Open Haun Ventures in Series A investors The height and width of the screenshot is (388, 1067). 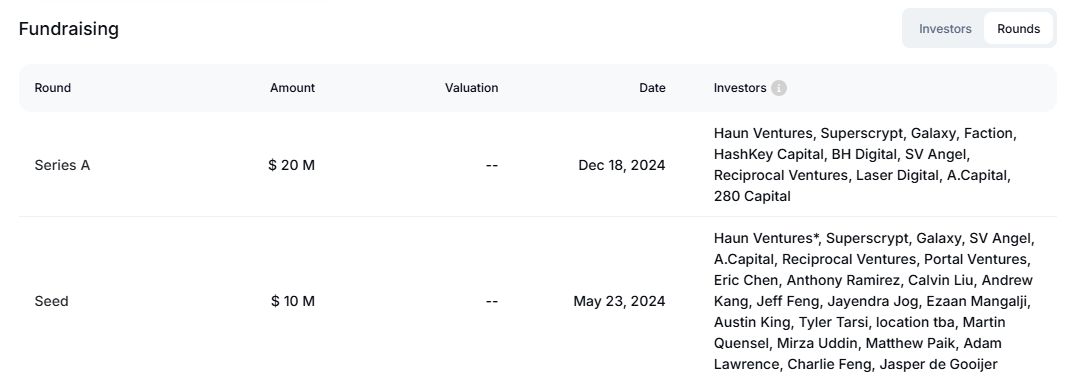[x=763, y=133]
